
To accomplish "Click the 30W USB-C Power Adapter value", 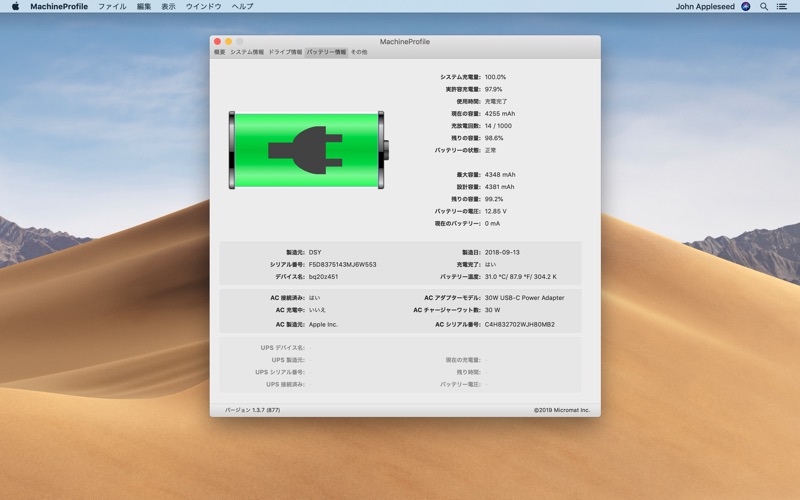I will (x=524, y=298).
